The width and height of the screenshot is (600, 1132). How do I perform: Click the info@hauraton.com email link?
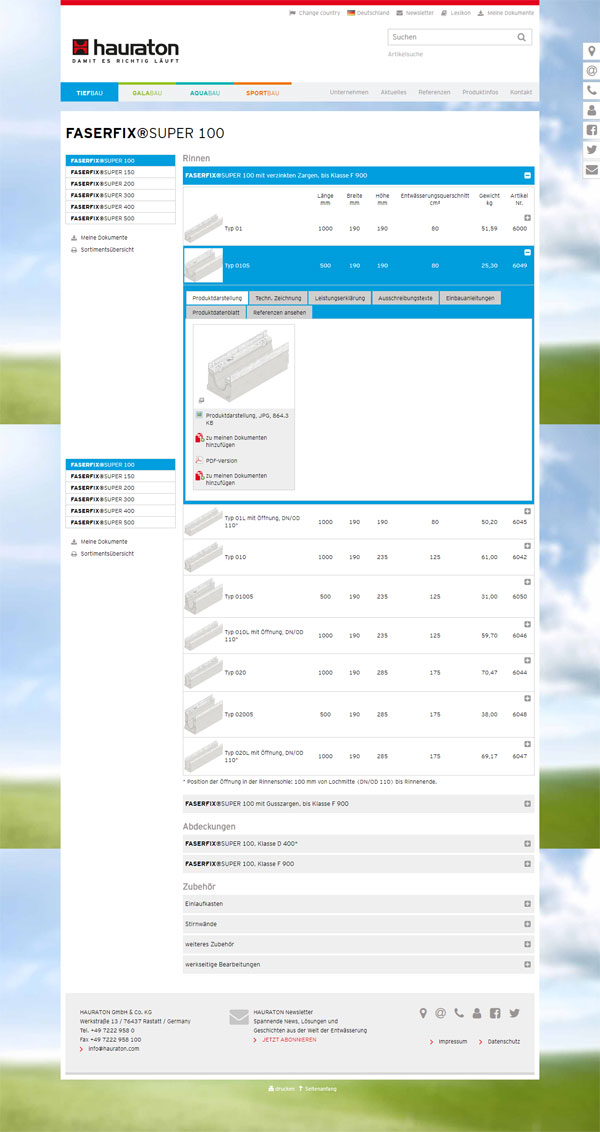113,1048
